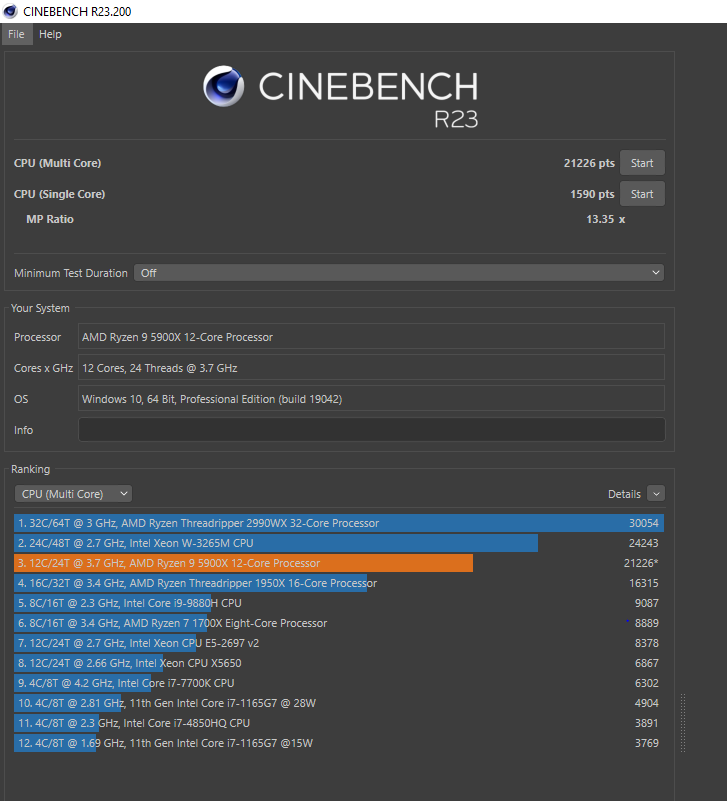
Task: Select the Core i7-4850HQ ranking row
Action: 339,723
